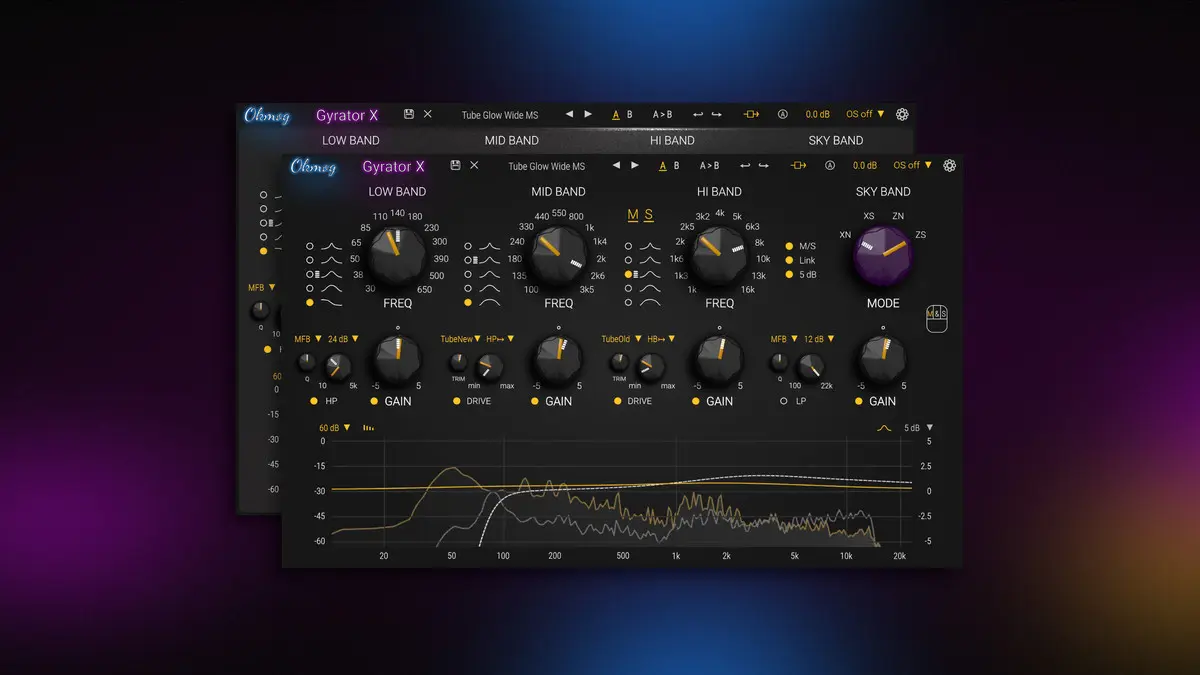Screen dimensions: 1200x675
Task: Open LP slope 12 dB dropdown
Action: coord(818,339)
